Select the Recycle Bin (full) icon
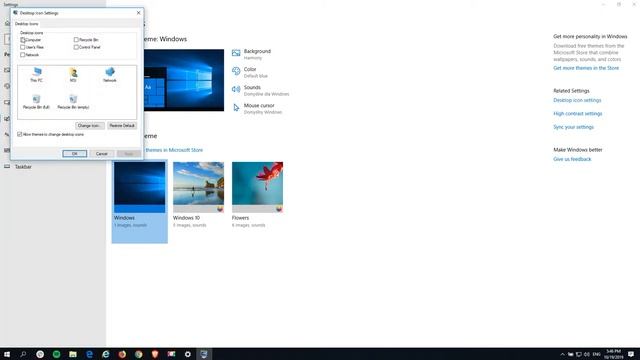Screen dimensions: 640x360 [36, 102]
